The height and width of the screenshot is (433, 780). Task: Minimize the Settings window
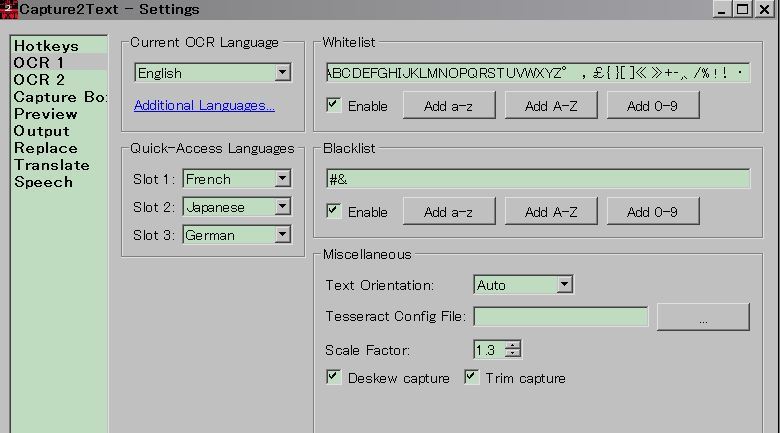point(721,9)
